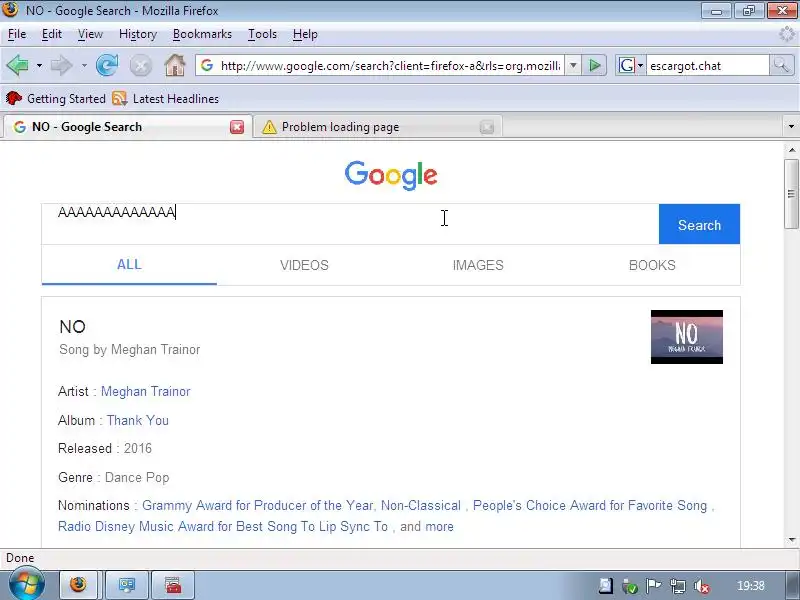Open Radio Disney Music Award link
Viewport: 800px width, 600px height.
(223, 527)
